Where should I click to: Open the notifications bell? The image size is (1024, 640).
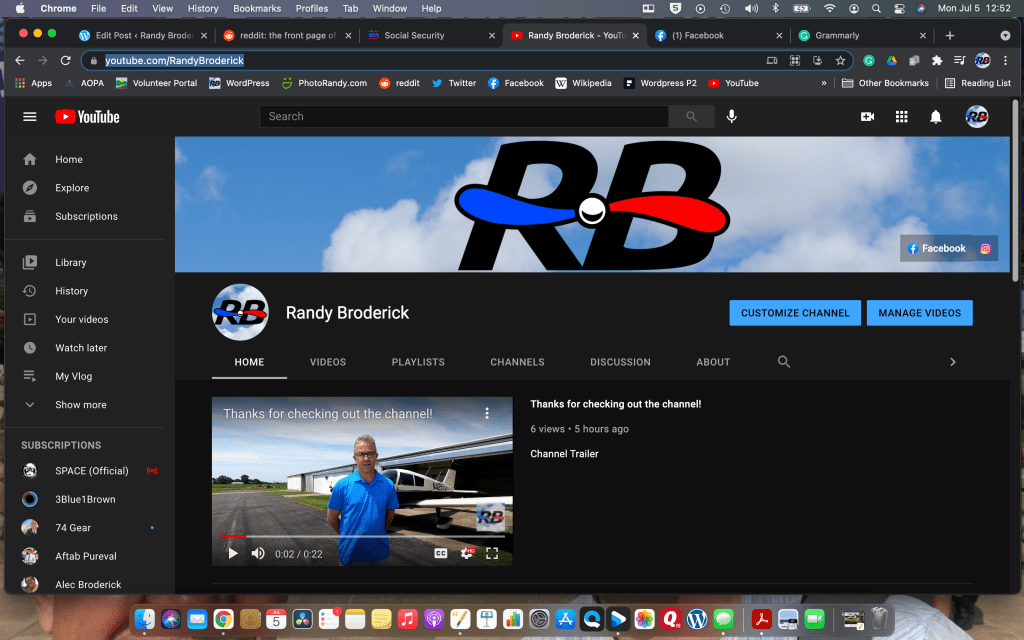[935, 117]
